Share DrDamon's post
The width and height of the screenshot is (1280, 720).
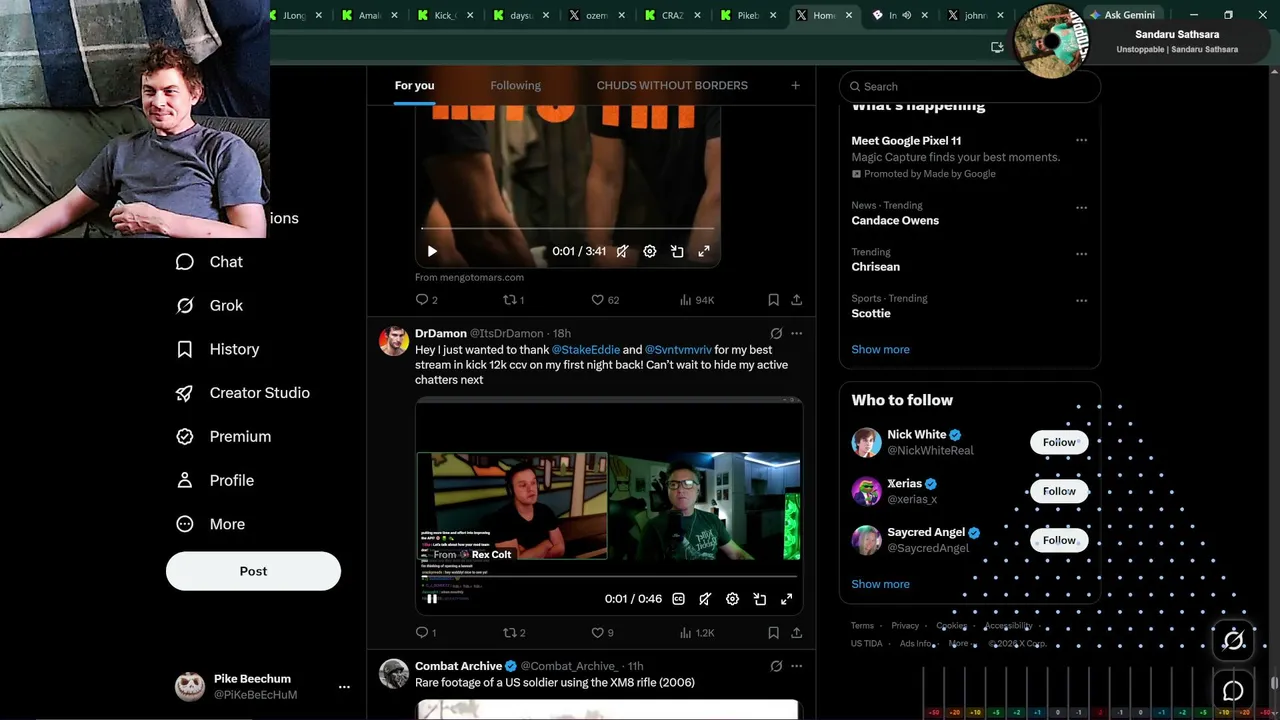click(x=796, y=633)
